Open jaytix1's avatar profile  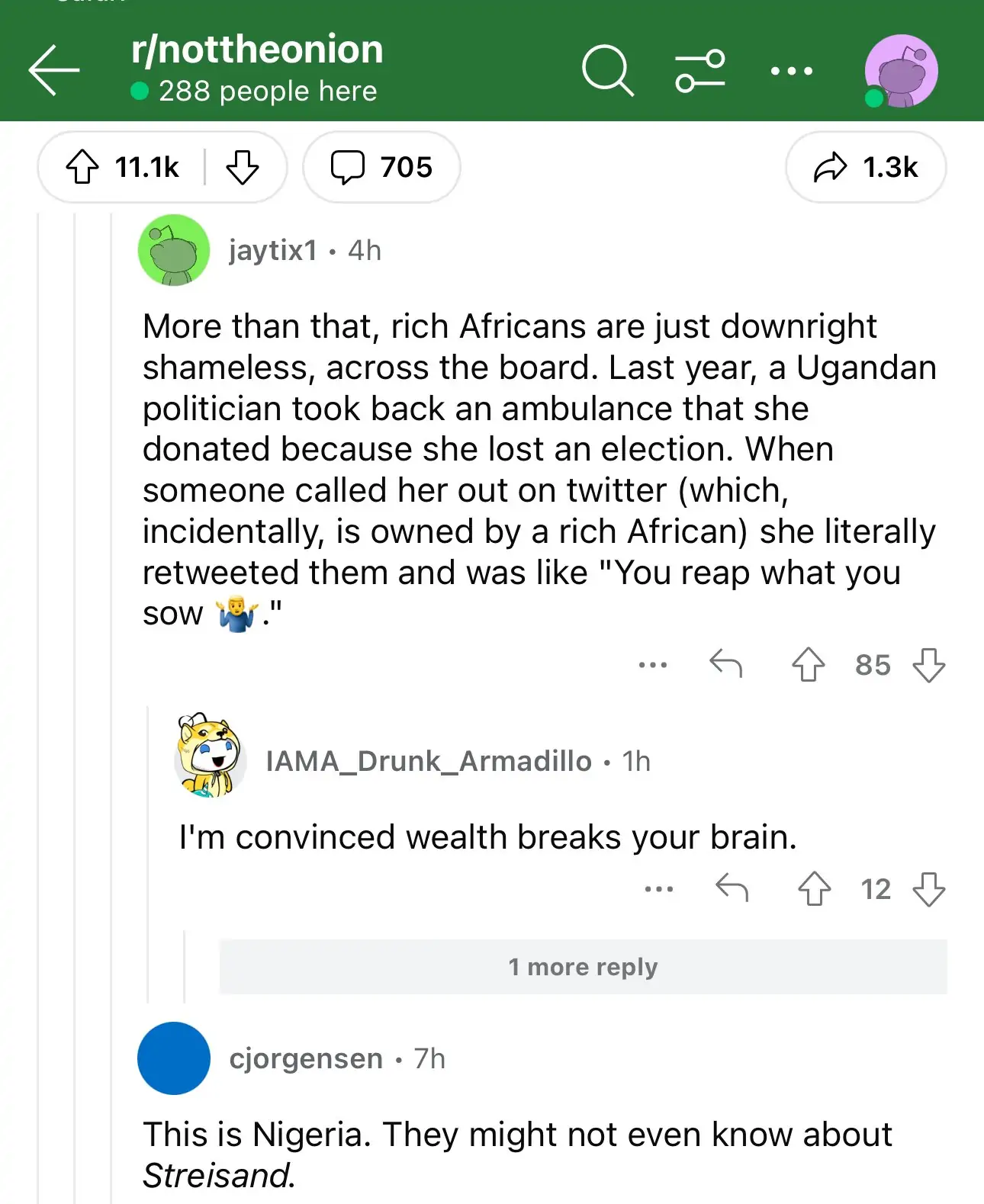point(174,250)
